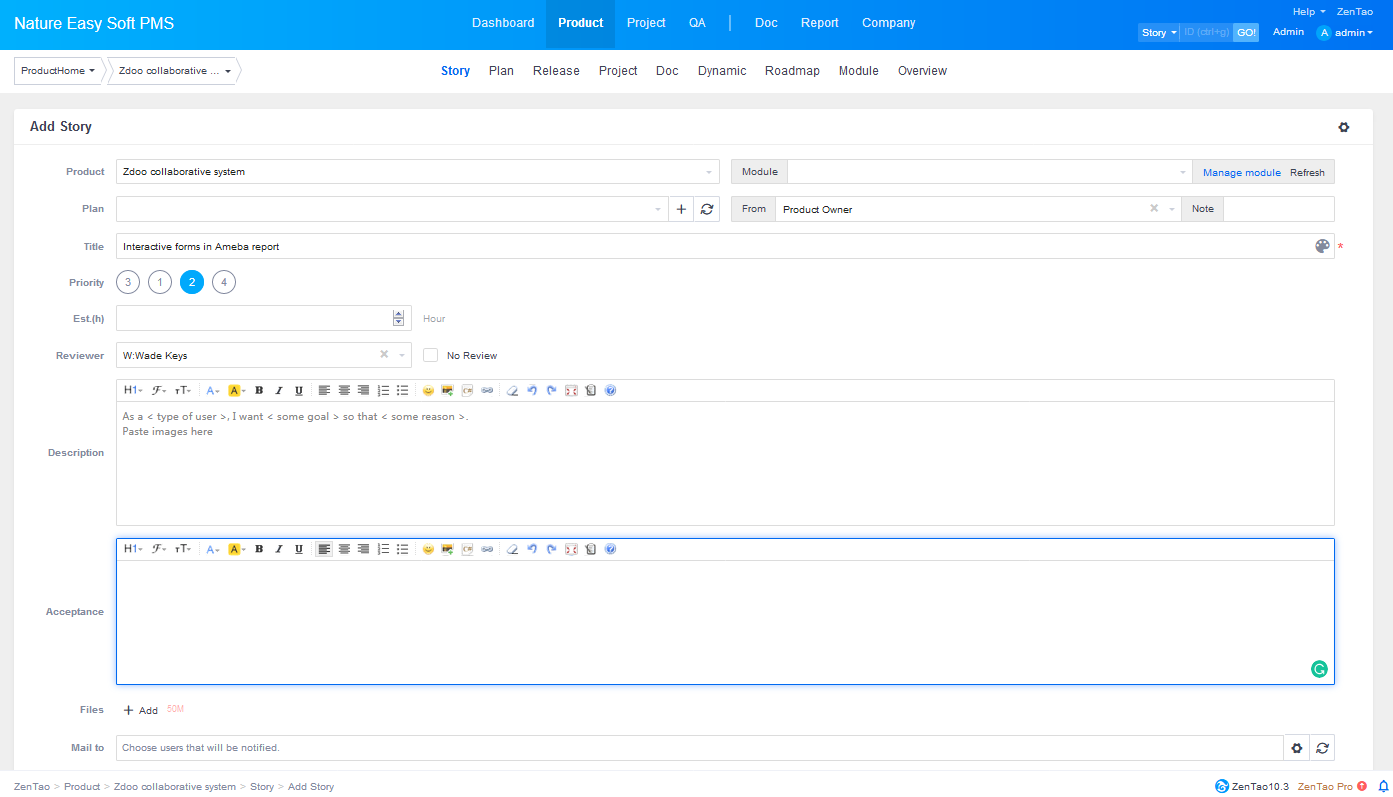The width and height of the screenshot is (1393, 797).
Task: Select priority 4 radio circle
Action: tap(224, 283)
